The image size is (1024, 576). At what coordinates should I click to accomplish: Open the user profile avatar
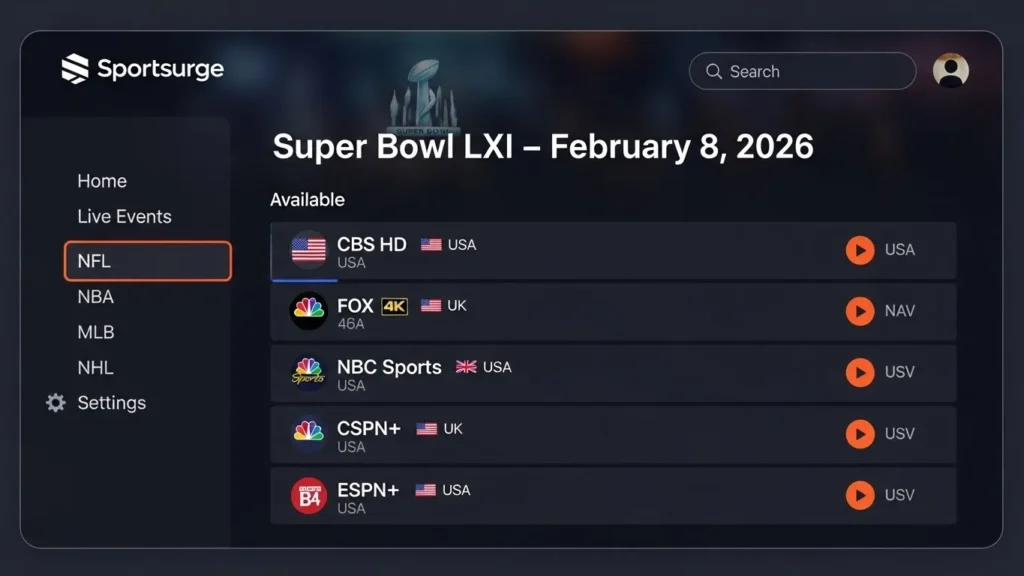coord(950,70)
